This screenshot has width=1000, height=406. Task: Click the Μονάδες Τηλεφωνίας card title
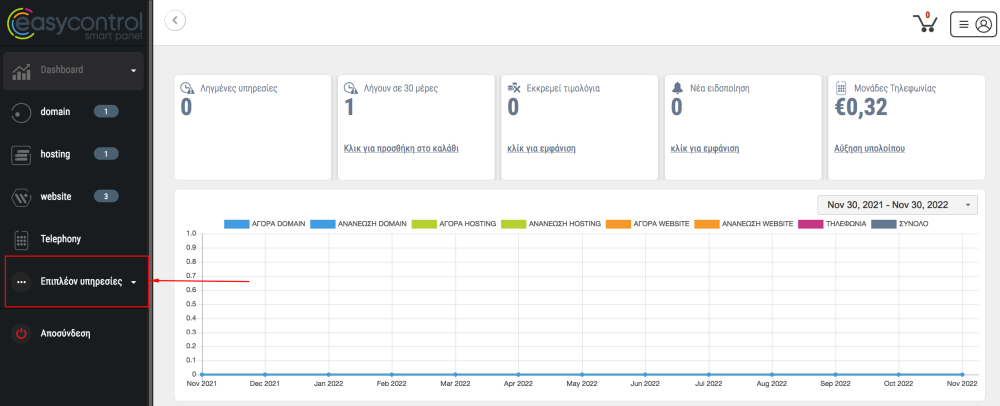click(894, 89)
